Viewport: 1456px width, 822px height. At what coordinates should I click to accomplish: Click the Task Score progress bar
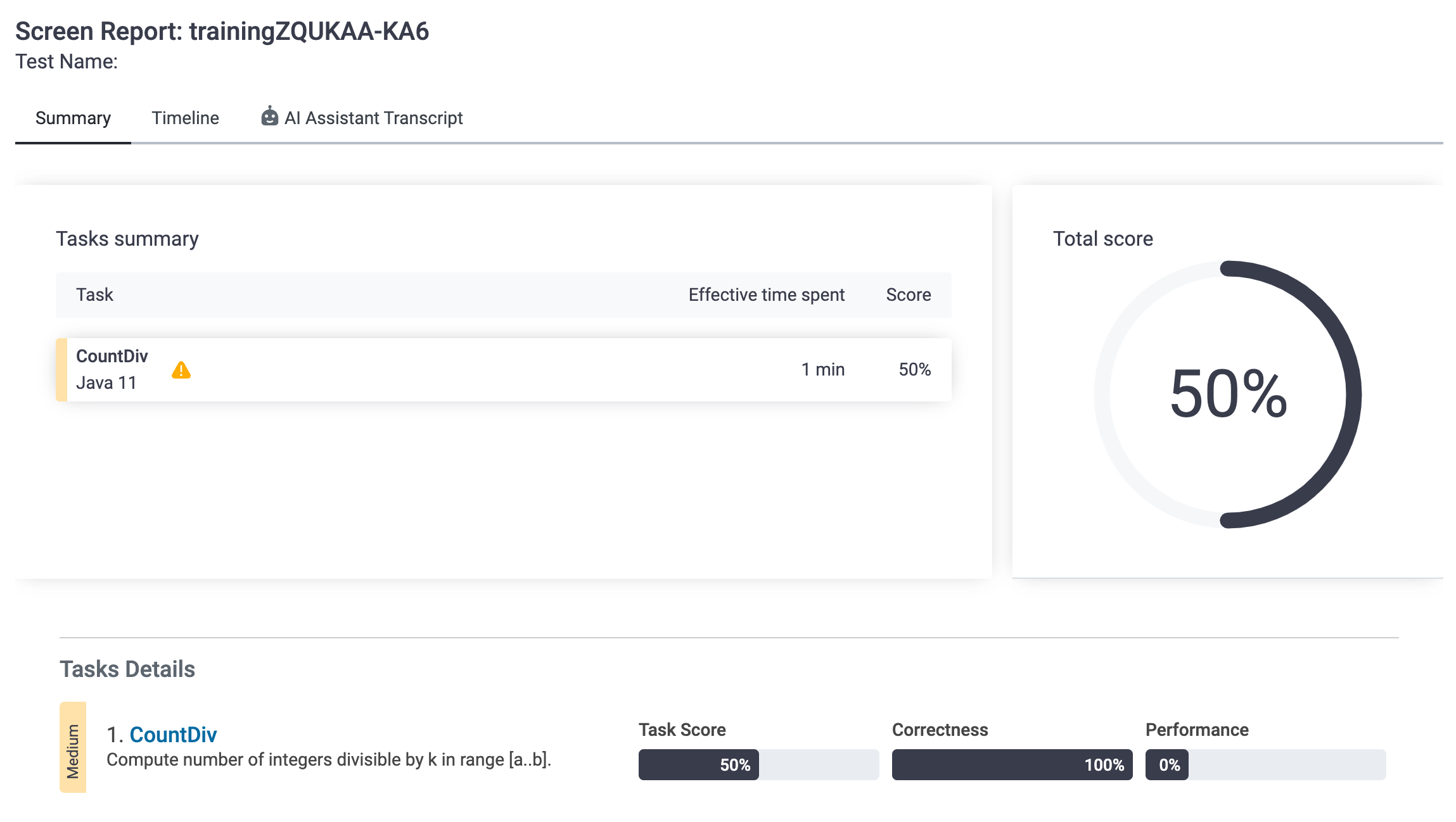(758, 765)
